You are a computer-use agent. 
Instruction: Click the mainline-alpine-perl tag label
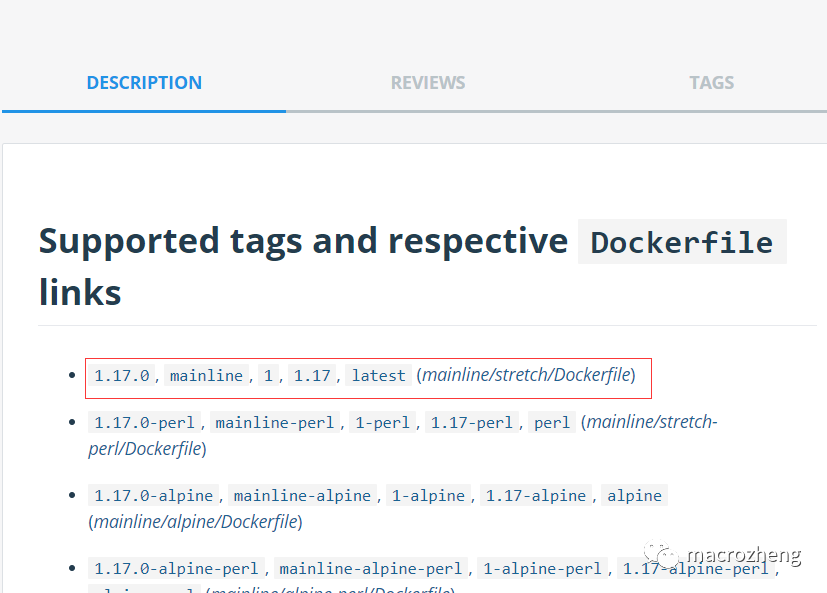click(x=371, y=569)
